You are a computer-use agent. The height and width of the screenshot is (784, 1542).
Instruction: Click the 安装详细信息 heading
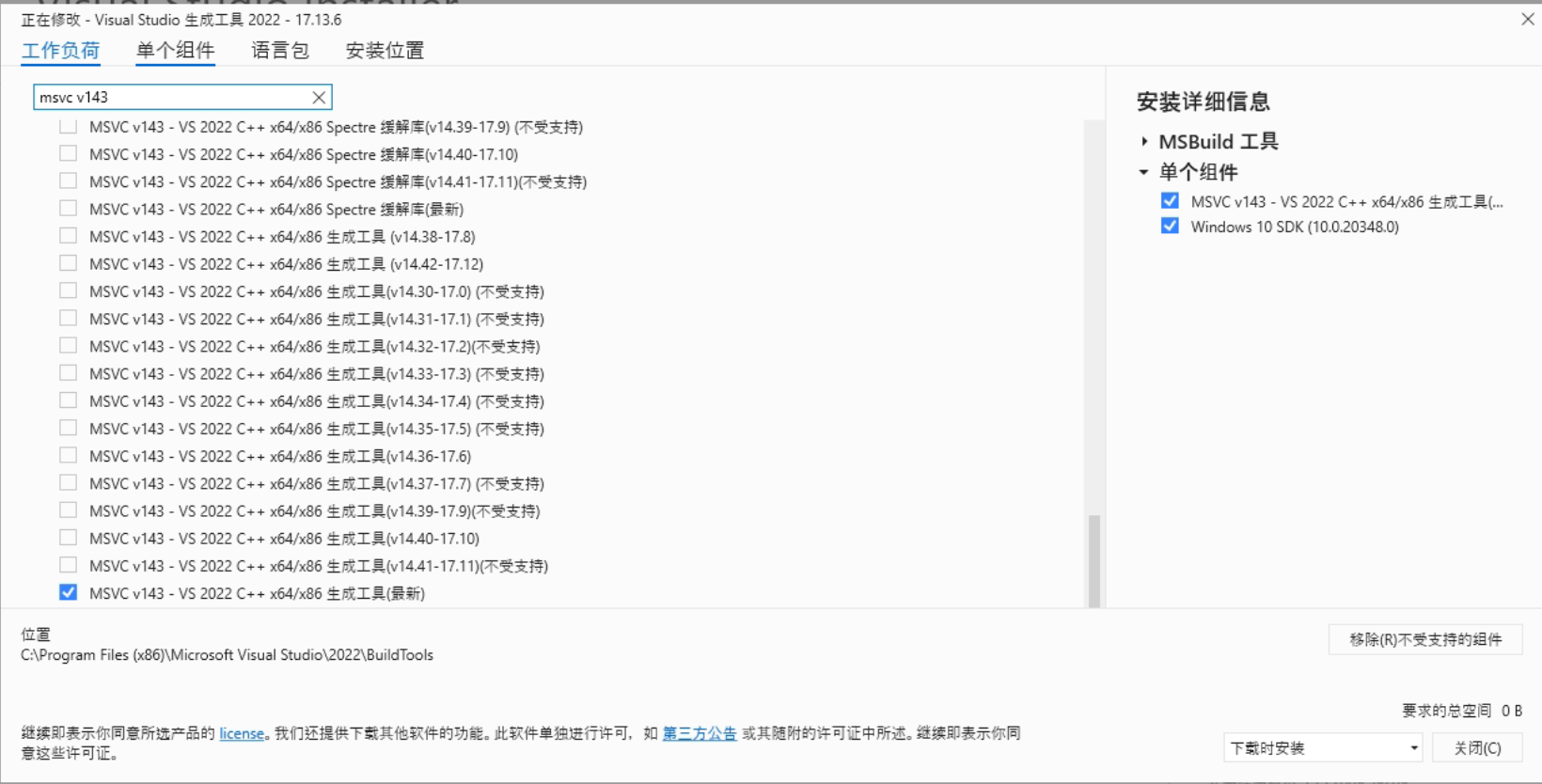pos(1204,102)
